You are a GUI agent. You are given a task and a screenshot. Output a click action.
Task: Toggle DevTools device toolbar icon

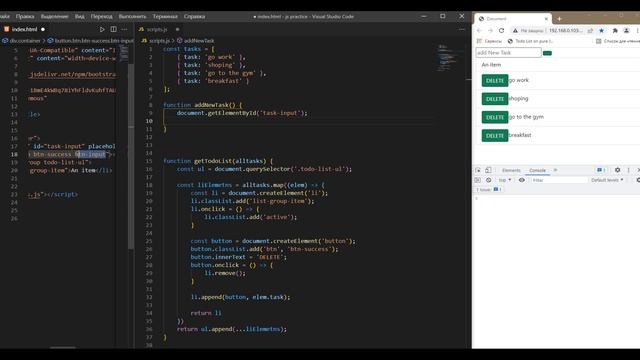488,170
